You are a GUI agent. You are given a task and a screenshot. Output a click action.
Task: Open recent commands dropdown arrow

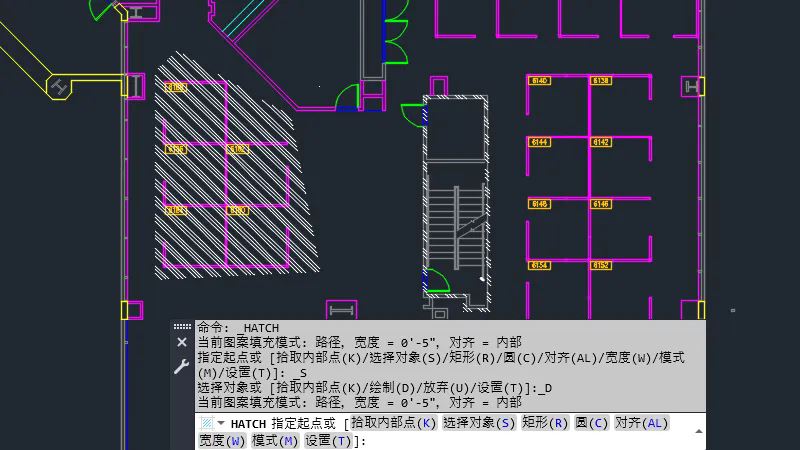pyautogui.click(x=221, y=423)
